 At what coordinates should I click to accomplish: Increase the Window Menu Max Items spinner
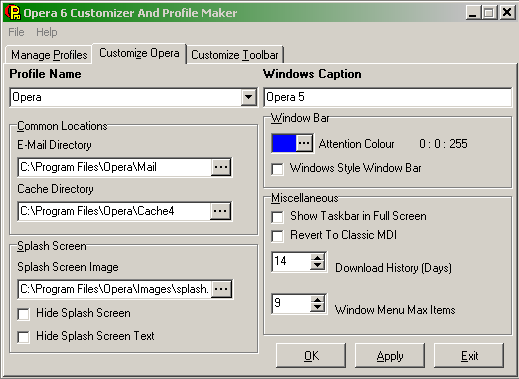click(318, 299)
